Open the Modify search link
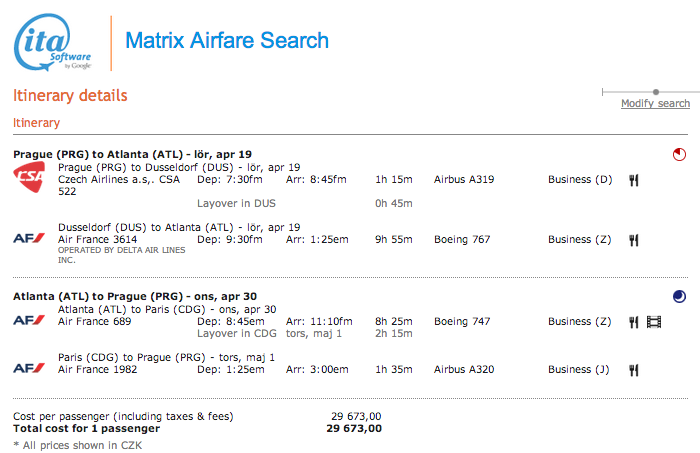 click(x=655, y=104)
